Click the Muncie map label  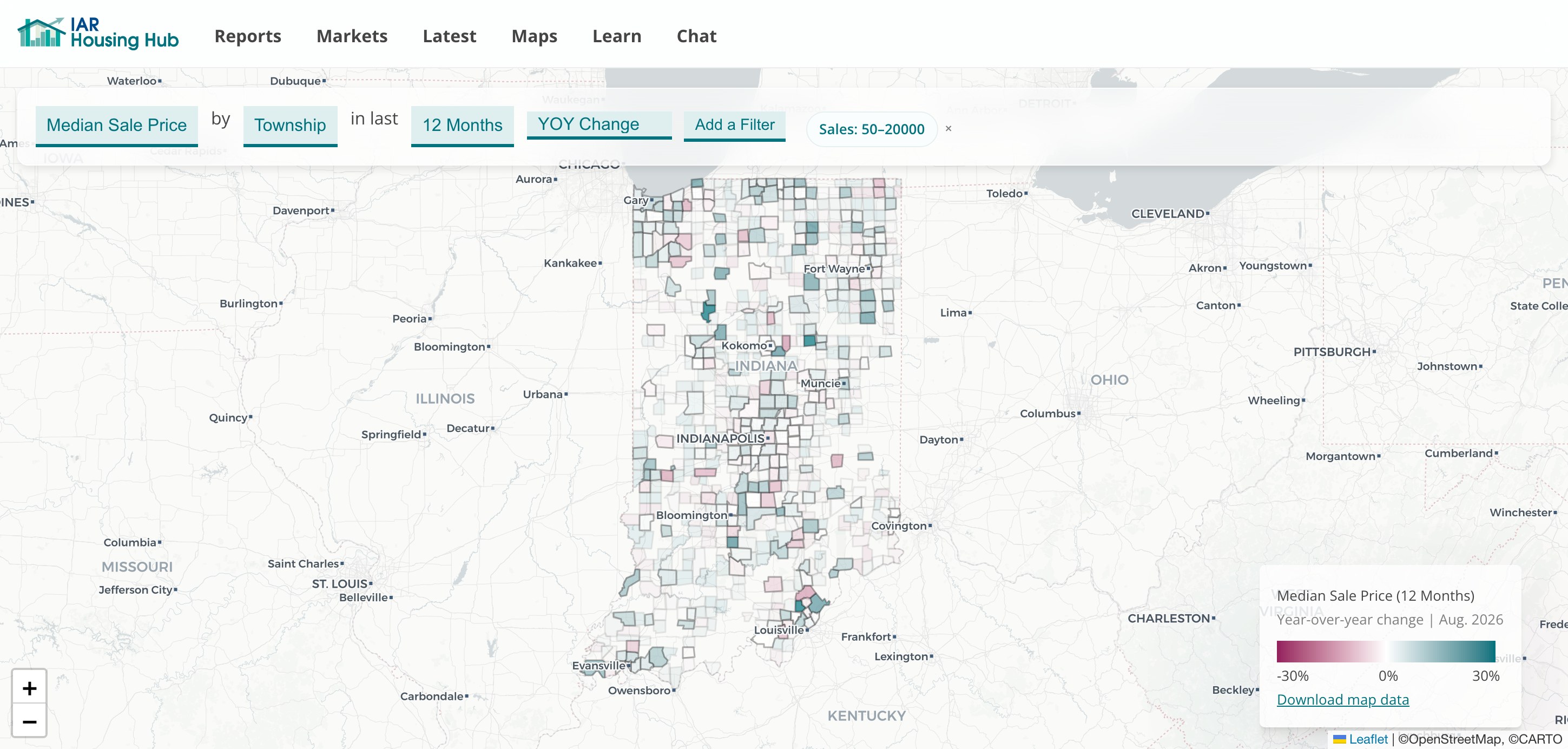[820, 383]
